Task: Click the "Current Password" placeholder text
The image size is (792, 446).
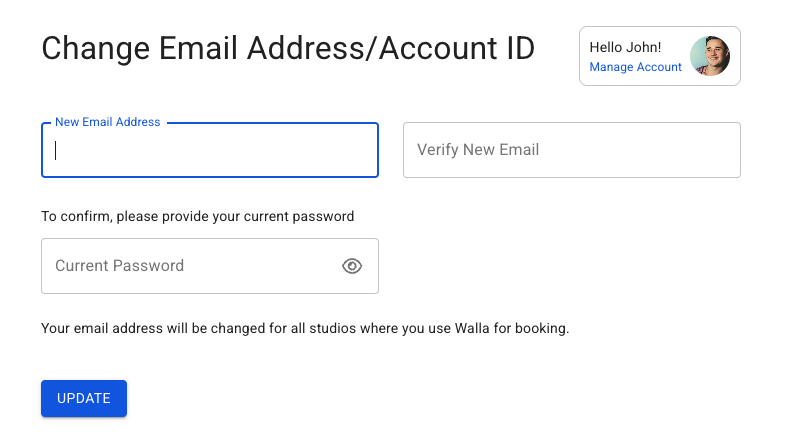Action: pos(119,266)
